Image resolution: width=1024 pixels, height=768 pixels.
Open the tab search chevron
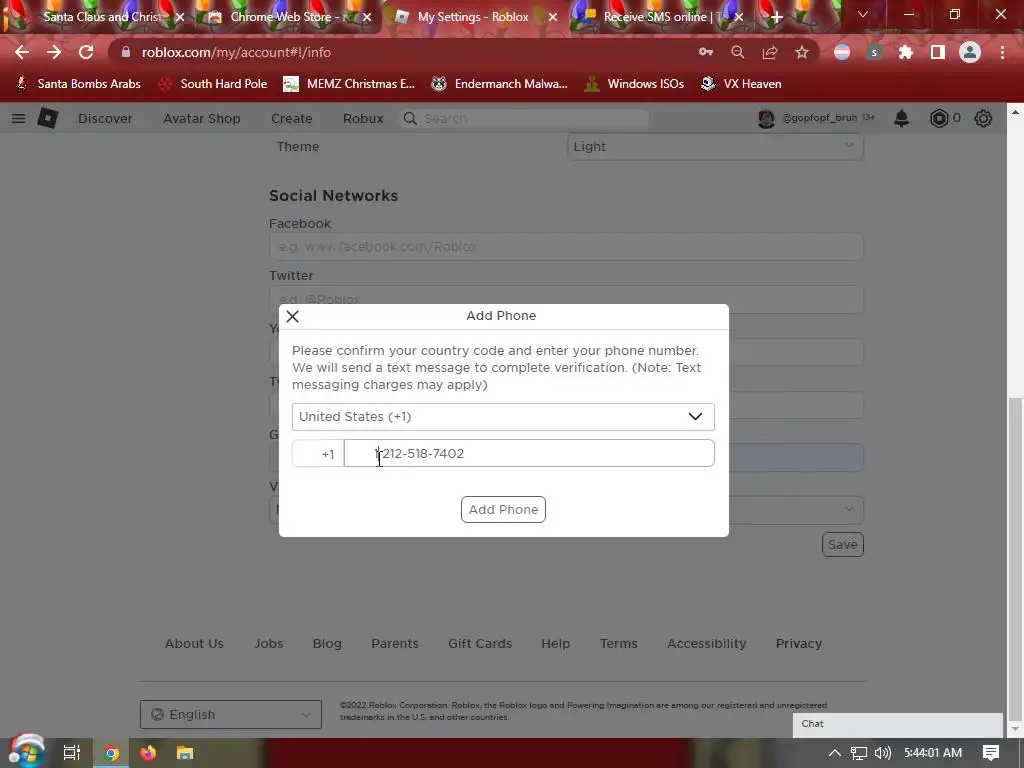[863, 14]
